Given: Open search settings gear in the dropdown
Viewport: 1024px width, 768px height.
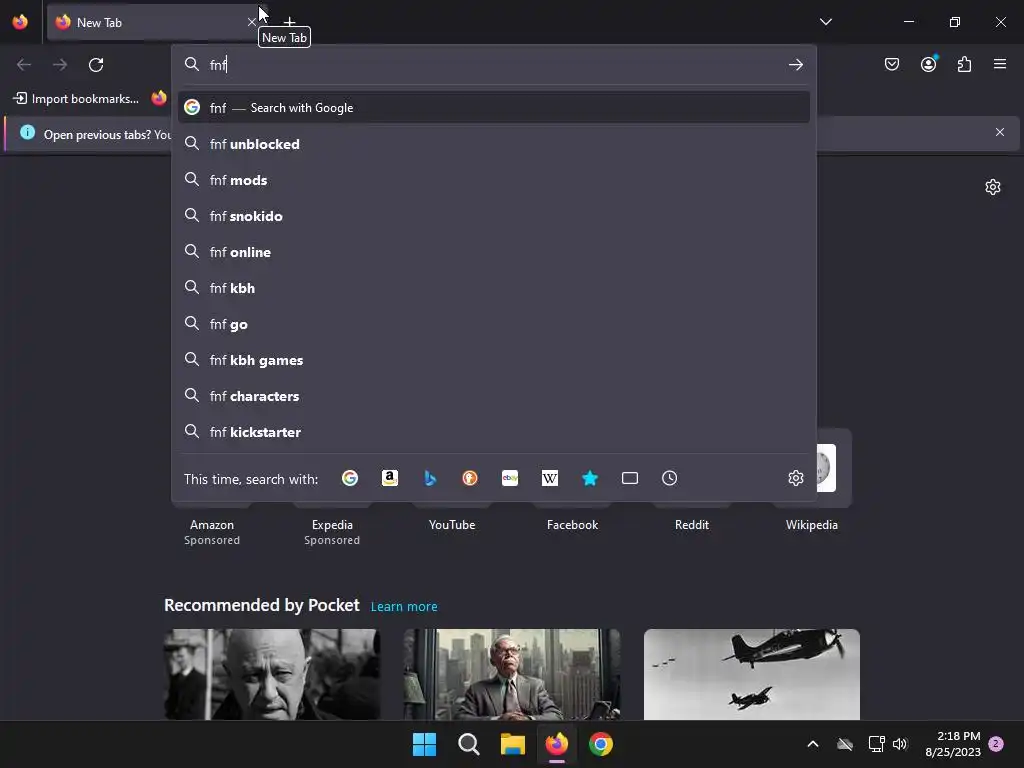Looking at the screenshot, I should [795, 478].
